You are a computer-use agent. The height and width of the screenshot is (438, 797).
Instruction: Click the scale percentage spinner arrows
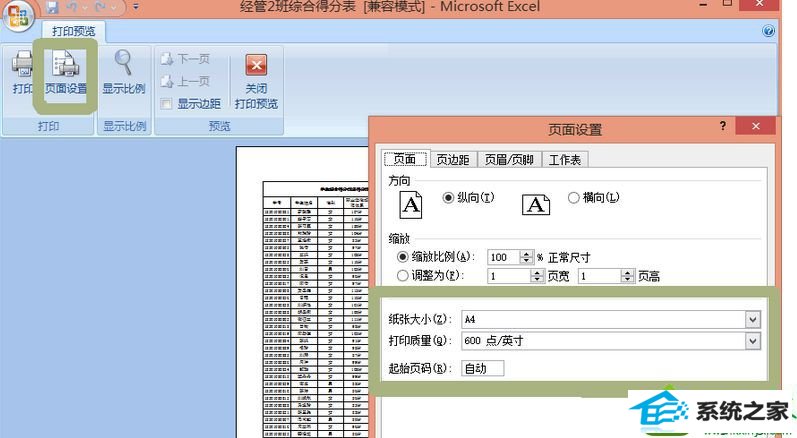527,257
